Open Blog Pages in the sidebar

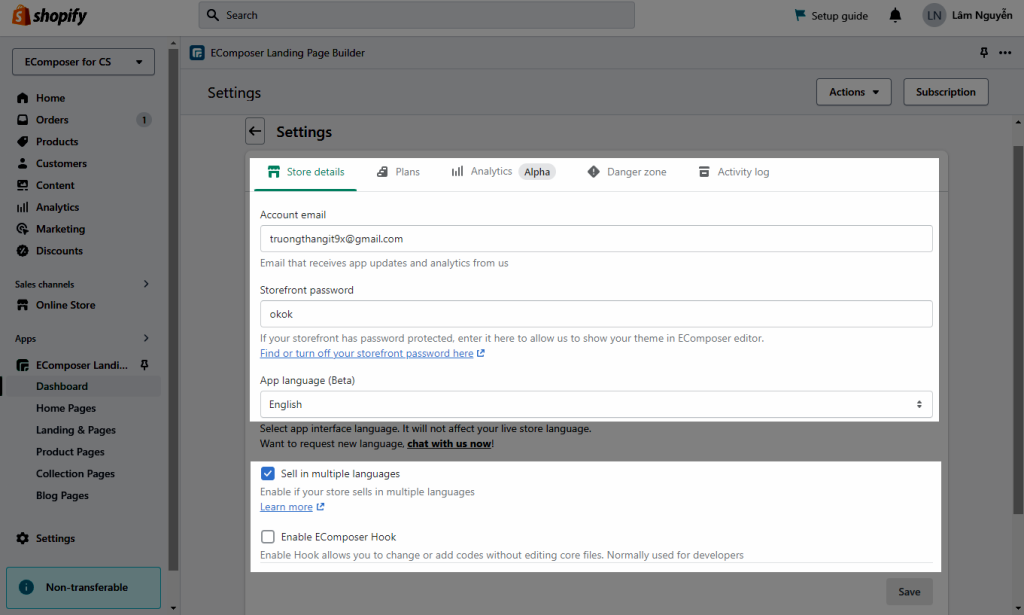62,496
